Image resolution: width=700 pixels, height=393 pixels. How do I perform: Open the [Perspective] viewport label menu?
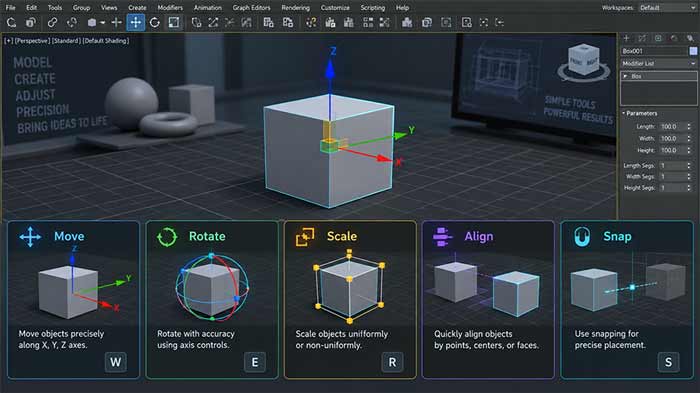(x=32, y=41)
